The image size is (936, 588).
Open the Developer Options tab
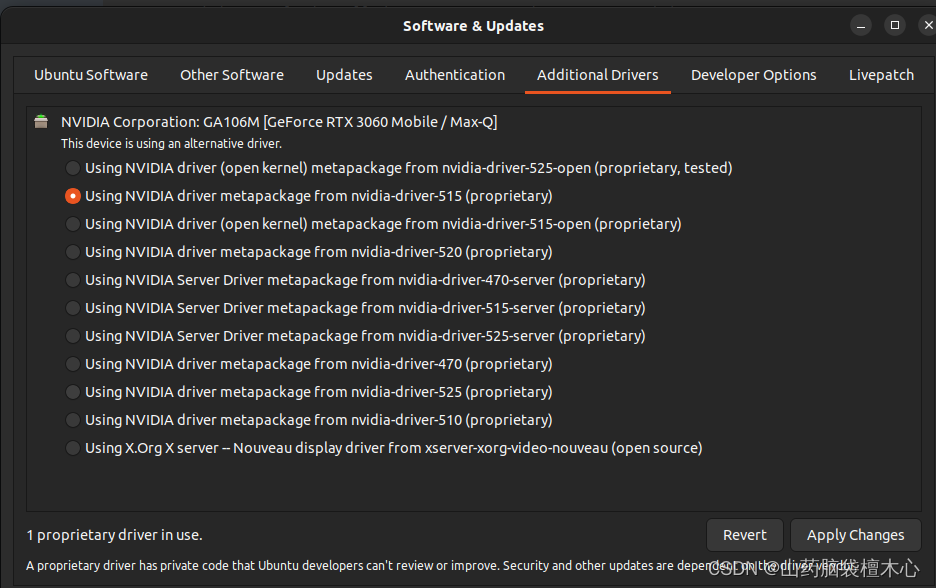tap(753, 75)
